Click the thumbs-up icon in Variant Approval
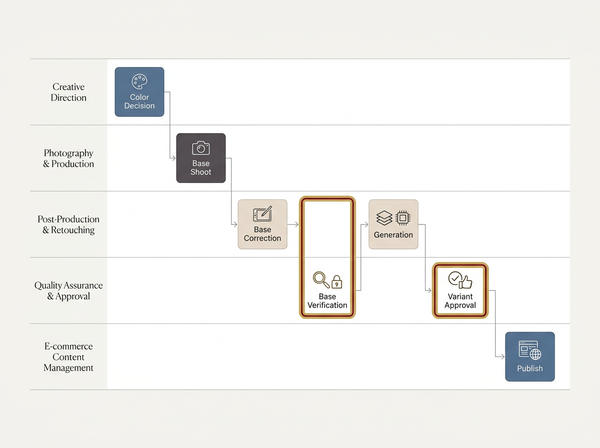The image size is (600, 448). (x=466, y=282)
